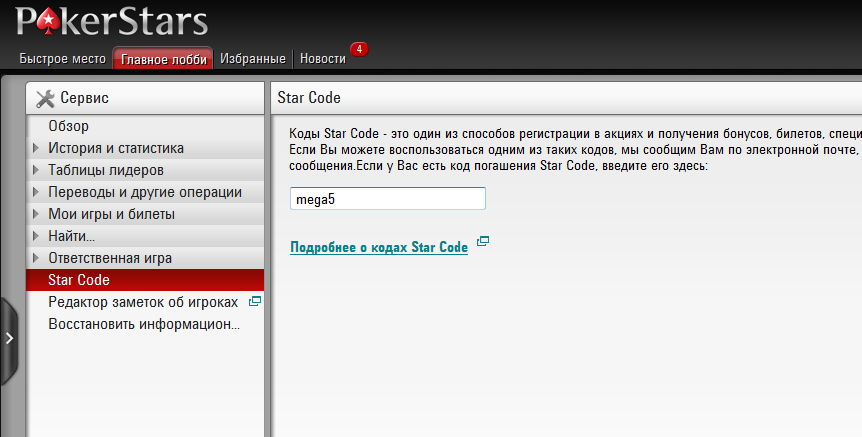Expand Переводы и другие операции section

coord(36,192)
